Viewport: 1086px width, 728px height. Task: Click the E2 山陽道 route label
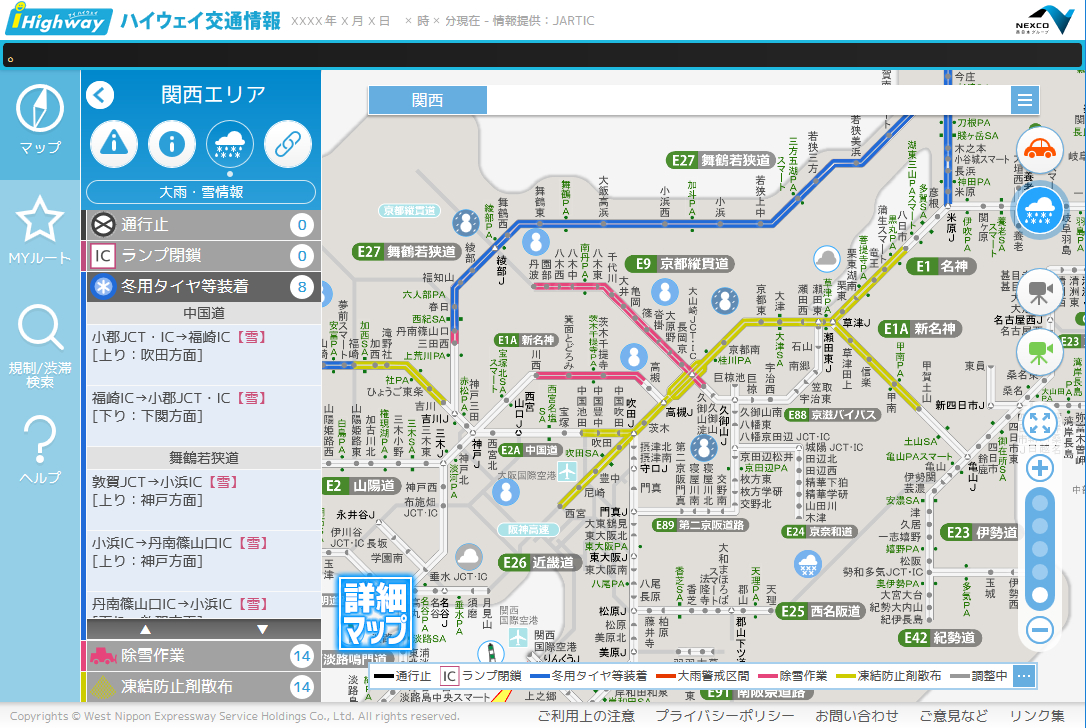click(361, 486)
